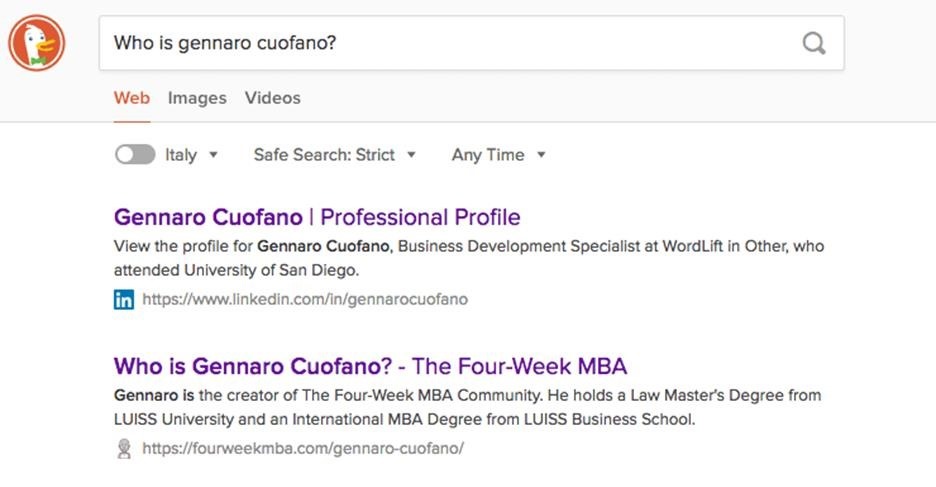This screenshot has width=936, height=487.
Task: Click the LinkedIn favicon icon
Action: coord(124,299)
